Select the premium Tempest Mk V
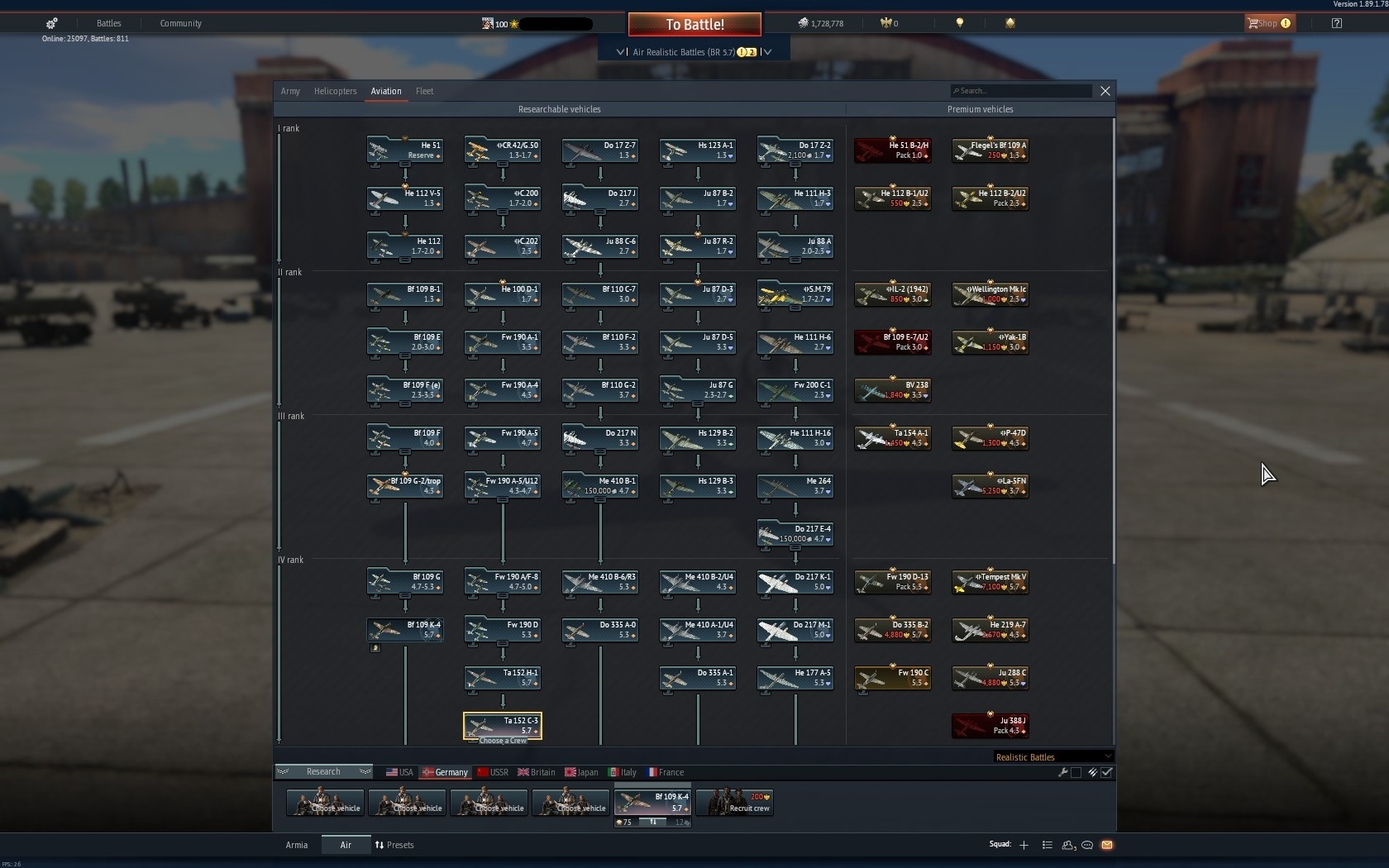Viewport: 1389px width, 868px height. click(x=990, y=581)
